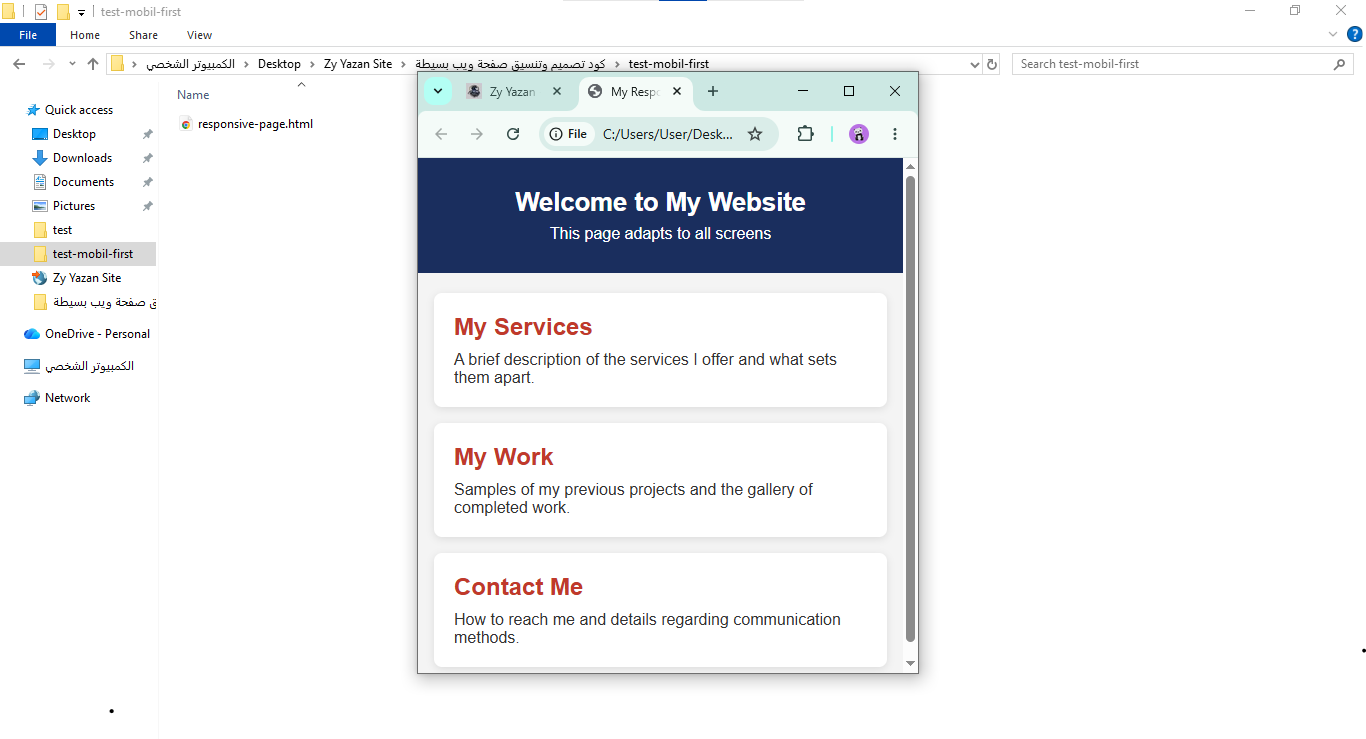Open the Chrome profile avatar
Viewport: 1366px width, 739px height.
coord(859,134)
